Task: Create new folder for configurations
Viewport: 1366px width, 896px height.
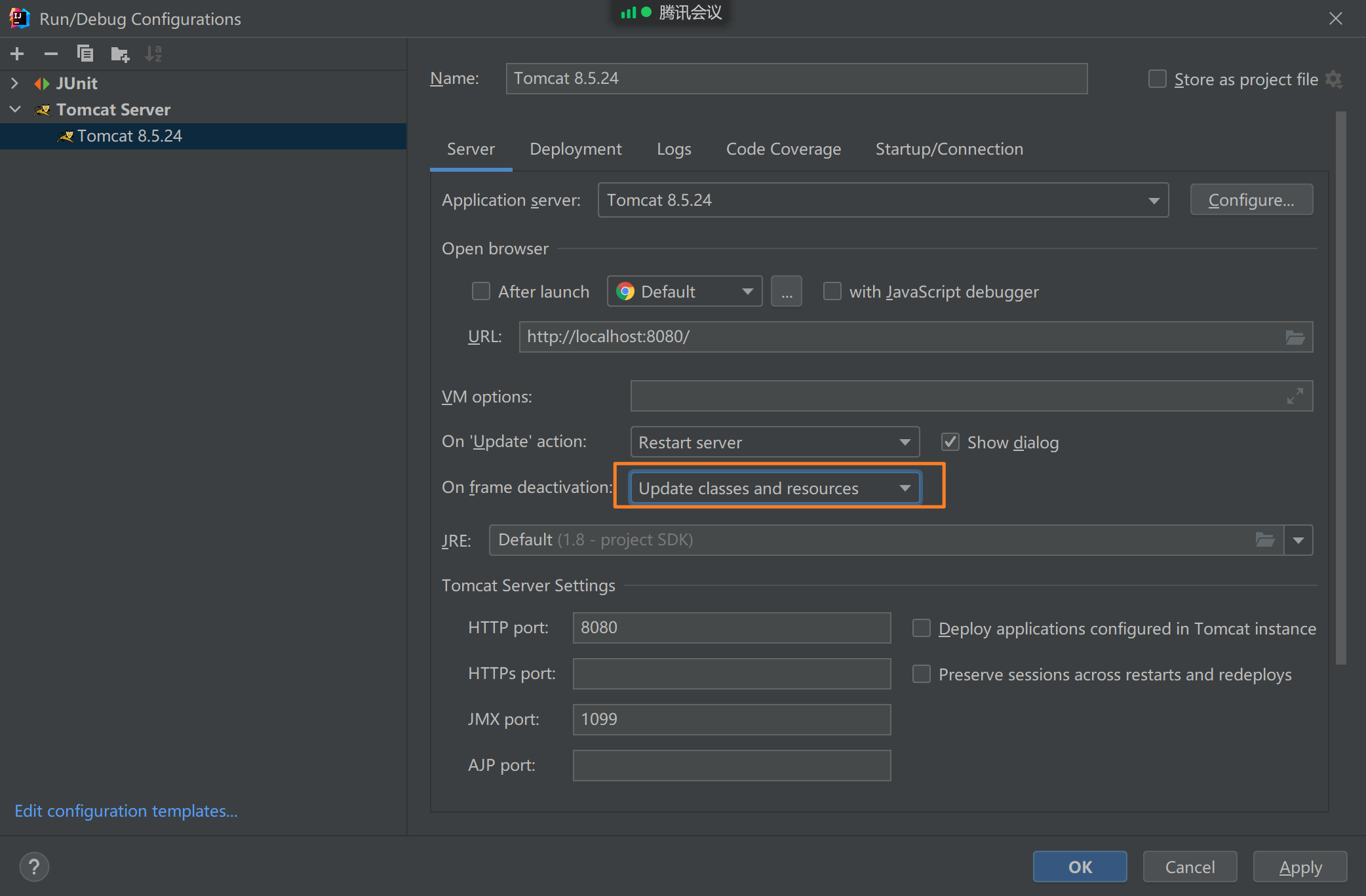Action: (120, 54)
